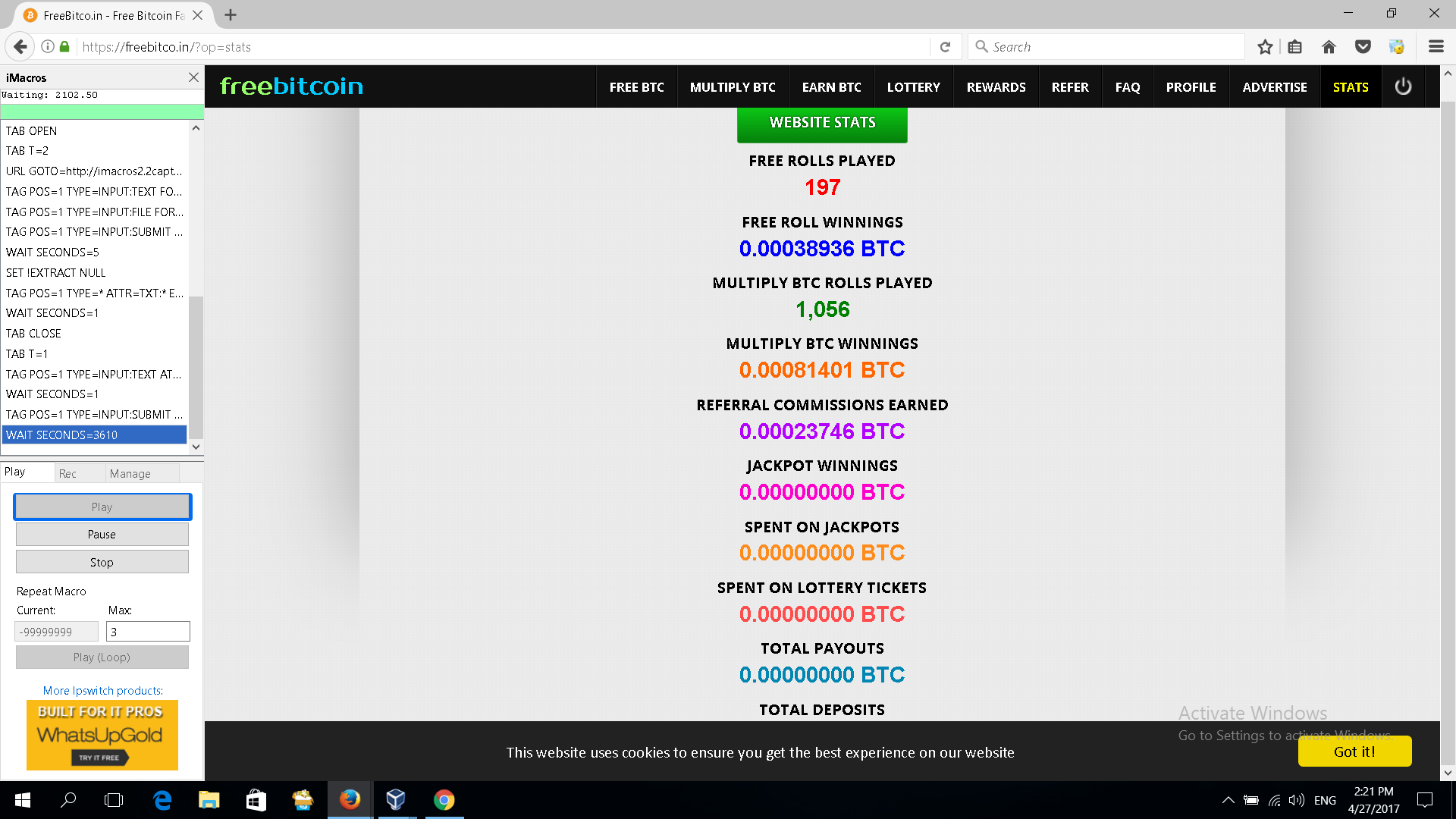The width and height of the screenshot is (1456, 819).
Task: Click the browser home icon
Action: click(x=1329, y=47)
